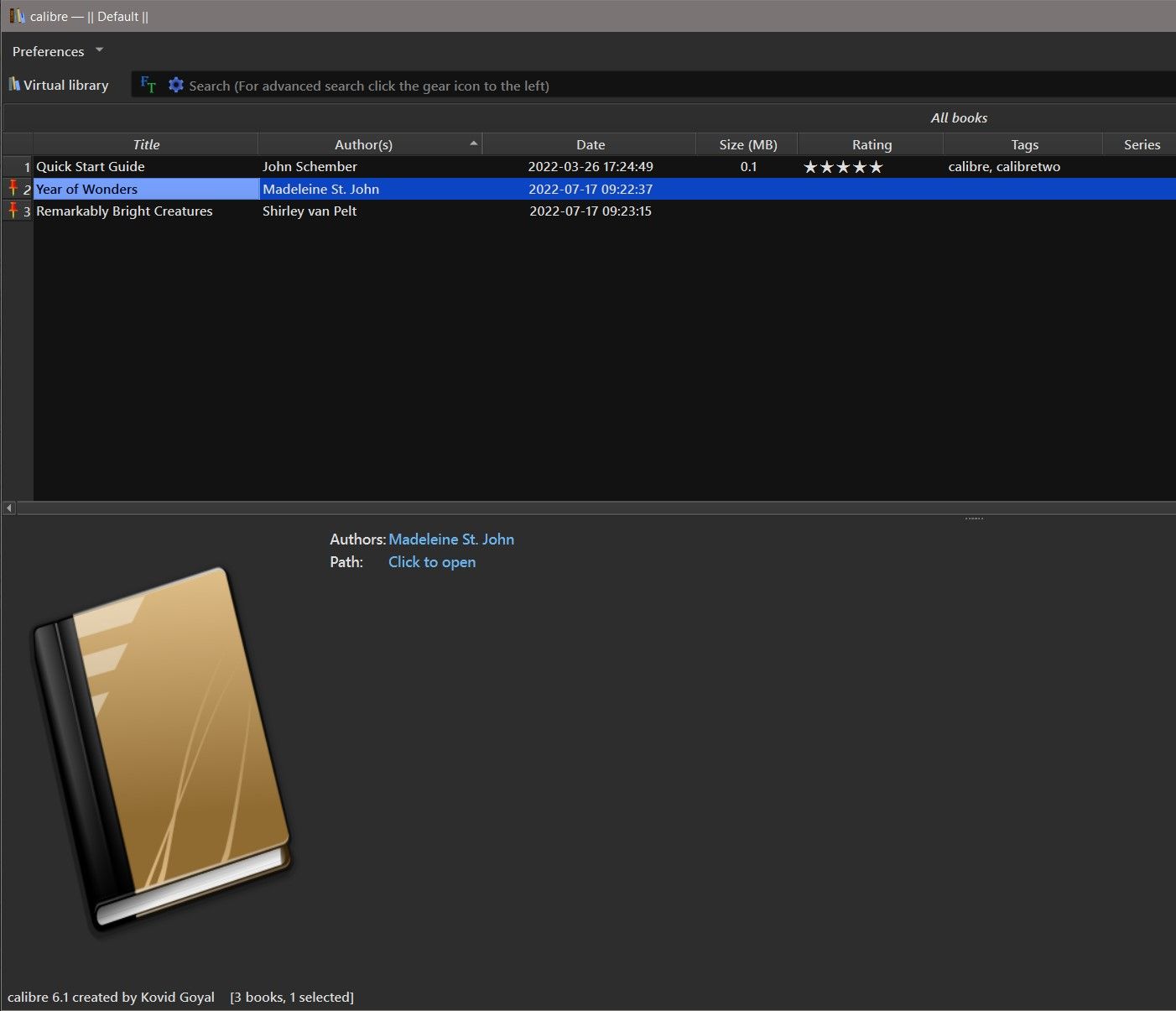Click the calibre books icon in title bar
Viewport: 1176px width, 1011px height.
17,16
